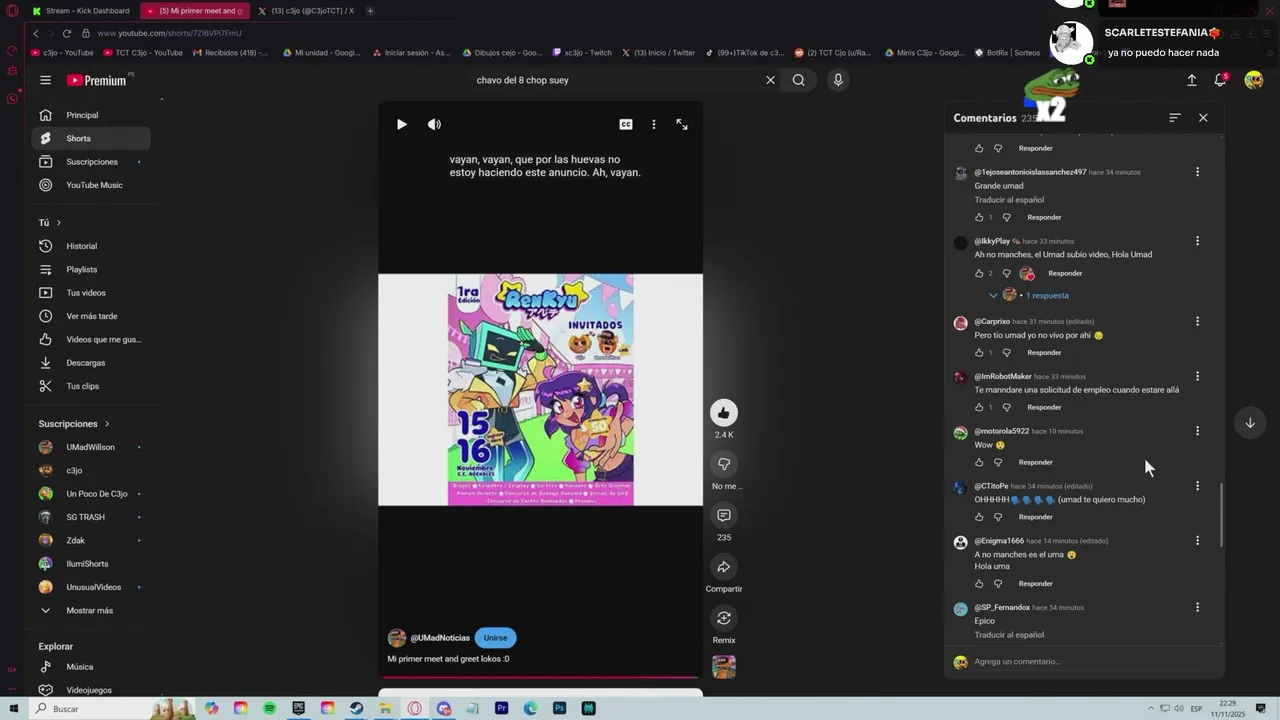Open the account avatar menu
1280x720 pixels.
(x=1253, y=80)
